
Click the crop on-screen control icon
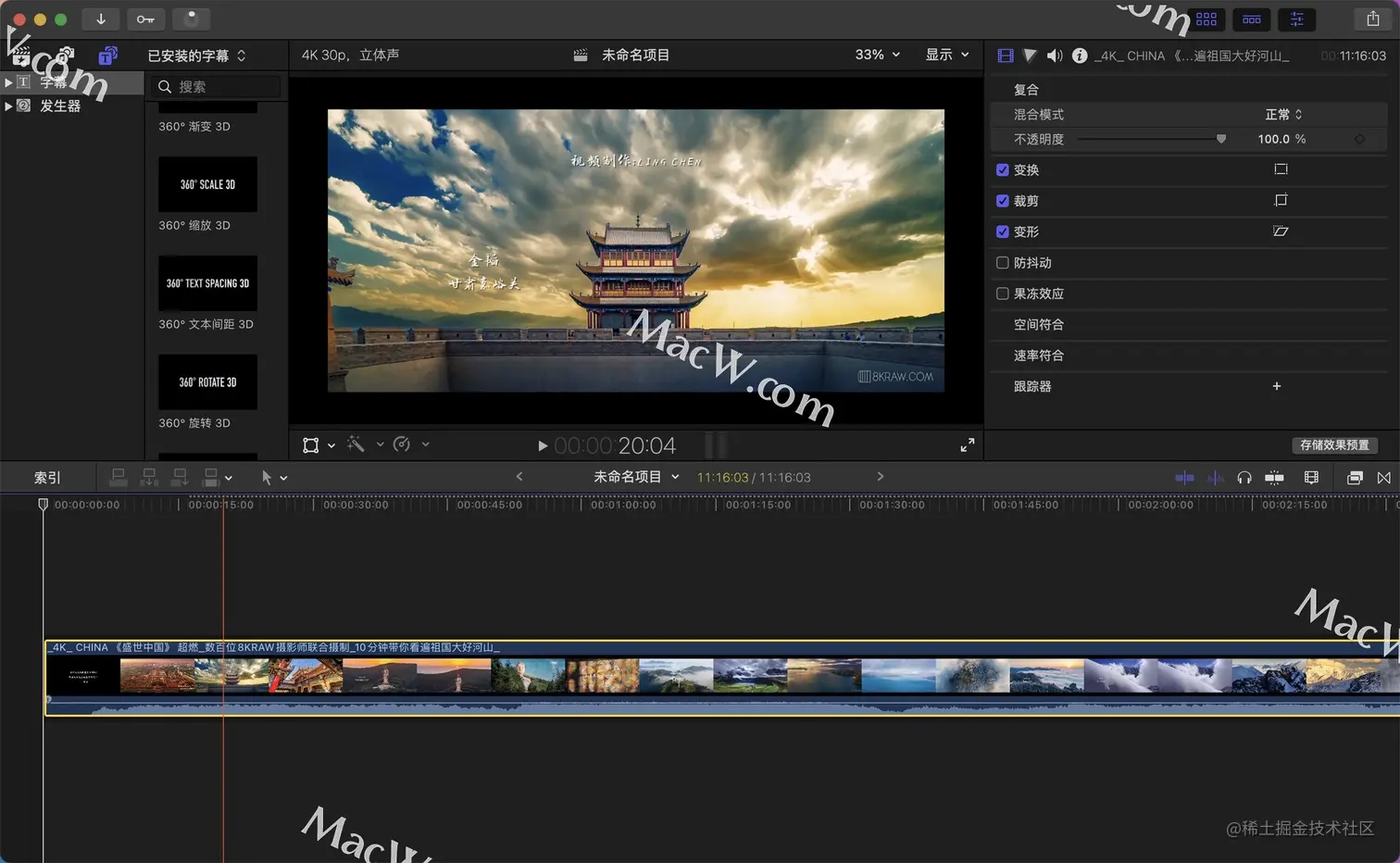tap(1281, 200)
